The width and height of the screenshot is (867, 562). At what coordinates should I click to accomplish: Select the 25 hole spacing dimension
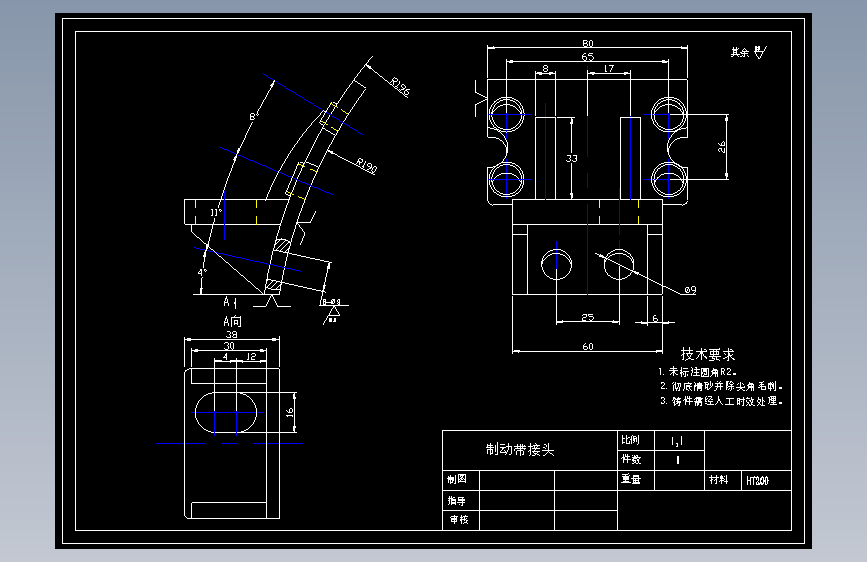point(588,317)
